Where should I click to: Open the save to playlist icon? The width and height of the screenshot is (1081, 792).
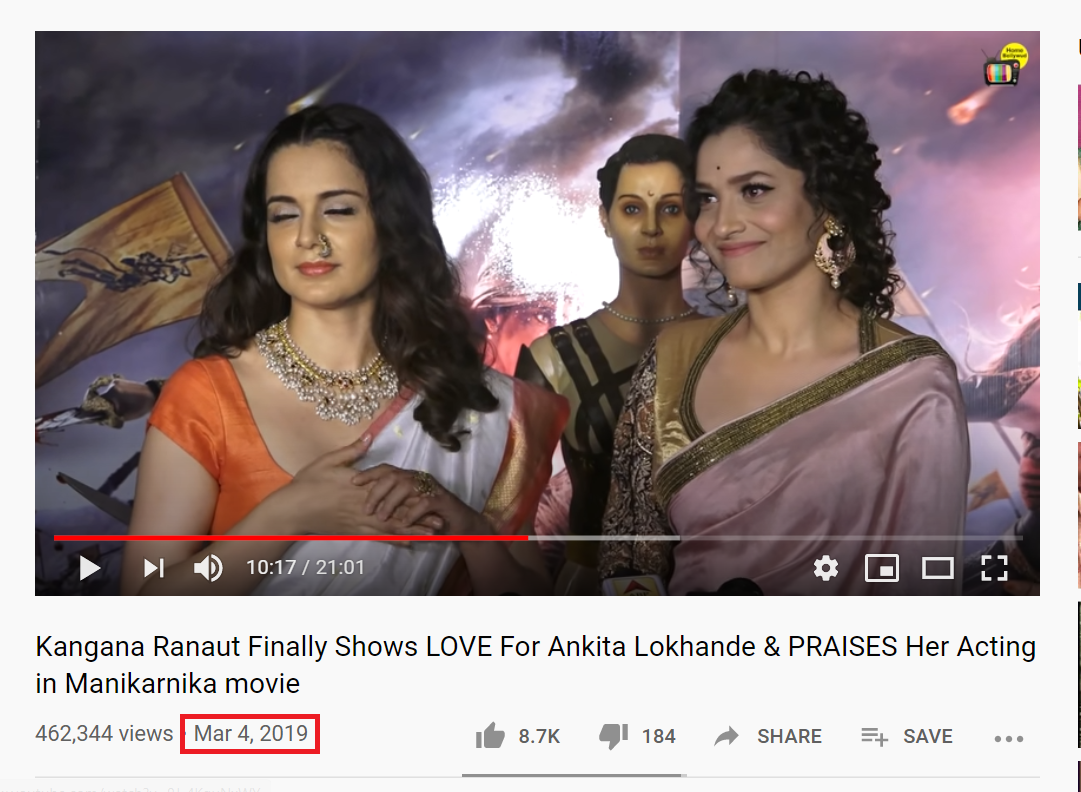coord(874,736)
